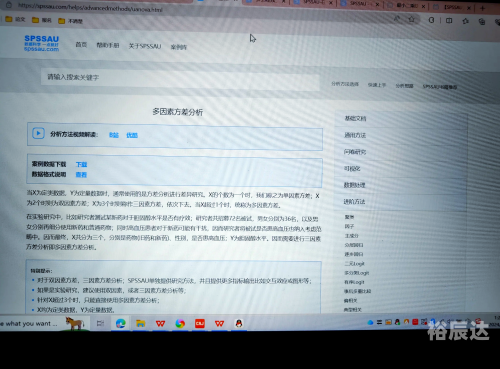Open the third bookmarks folder
Image resolution: width=500 pixels, height=369 pixels.
pos(70,21)
